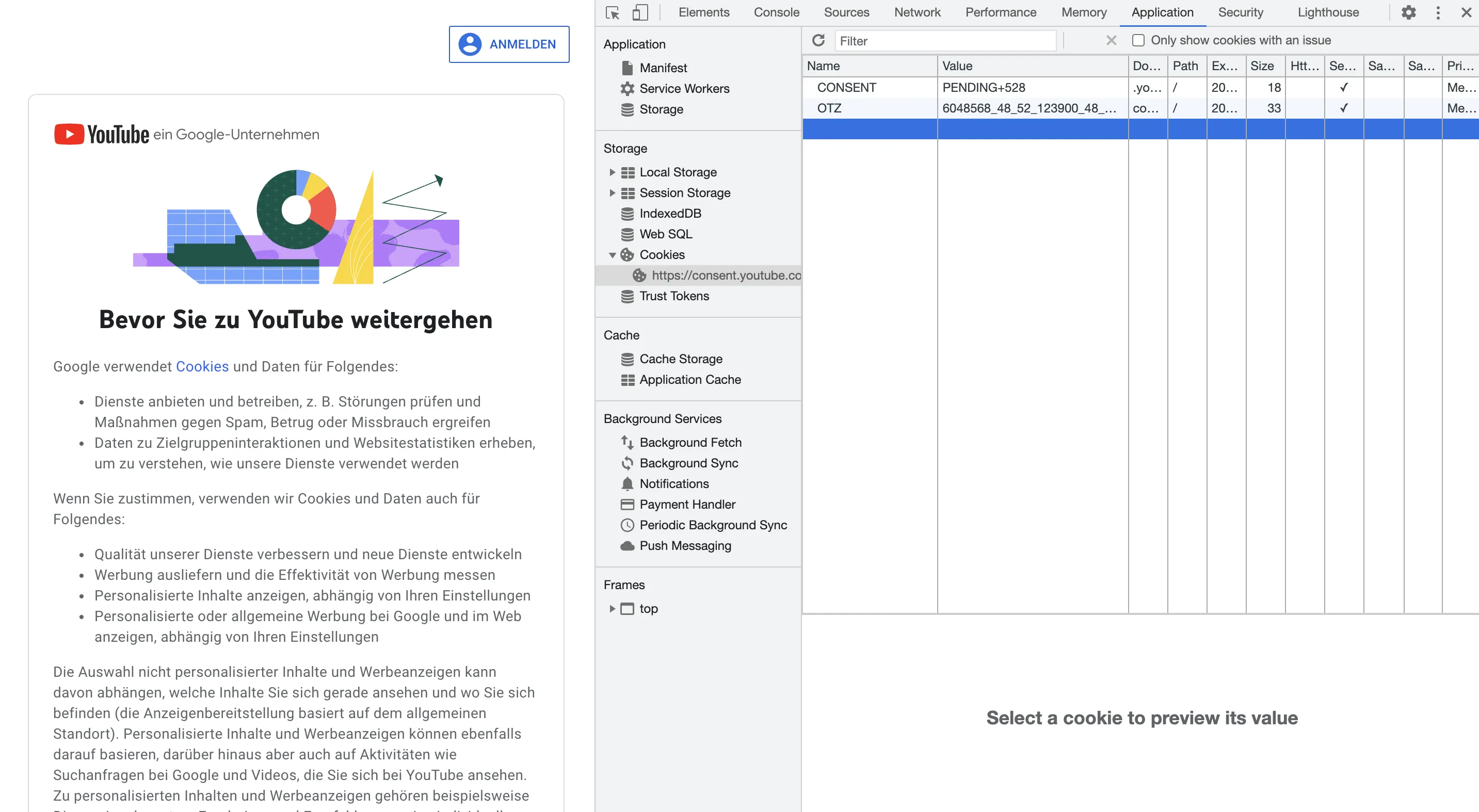Open the DevTools three-dot menu

pos(1438,12)
